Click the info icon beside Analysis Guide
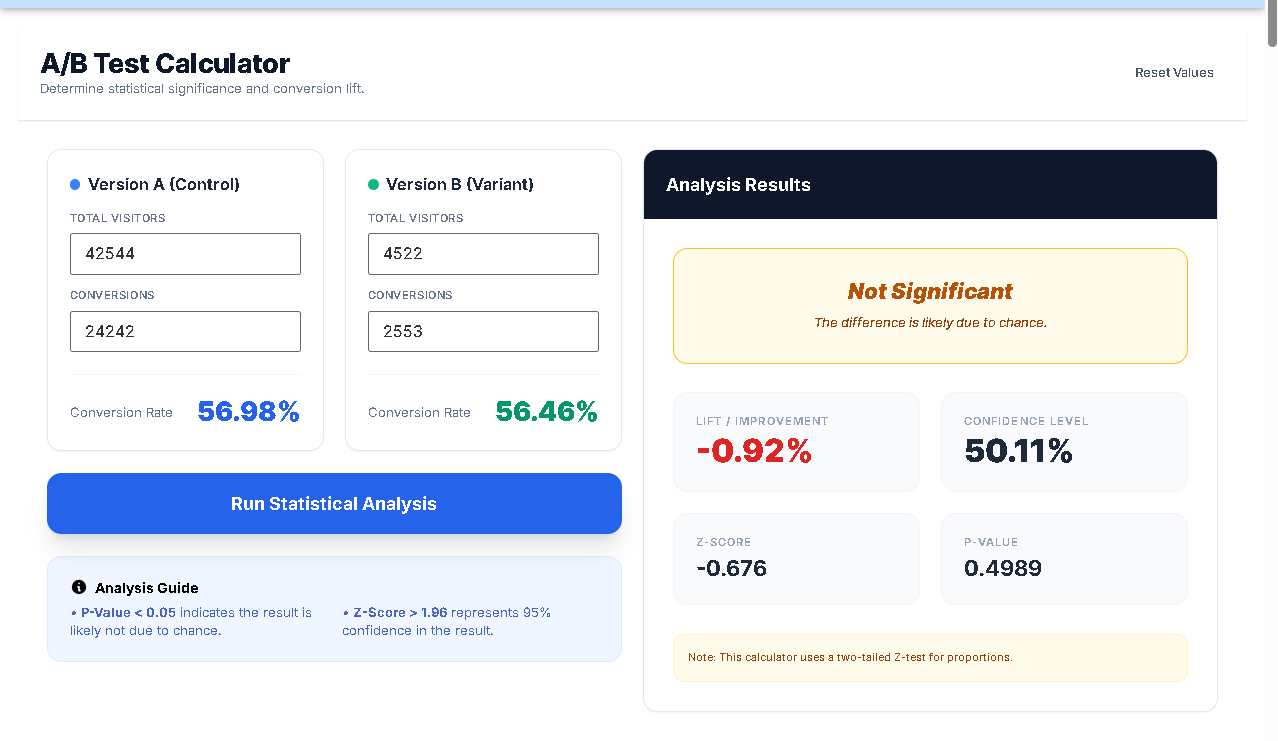The height and width of the screenshot is (741, 1278). click(79, 588)
